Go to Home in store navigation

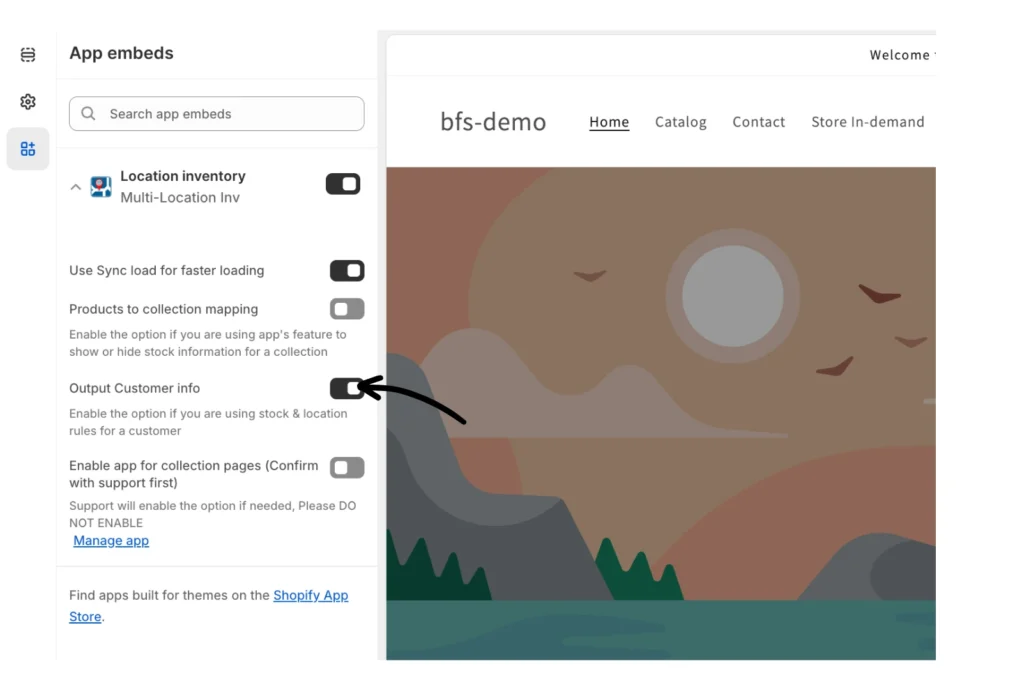[x=609, y=122]
